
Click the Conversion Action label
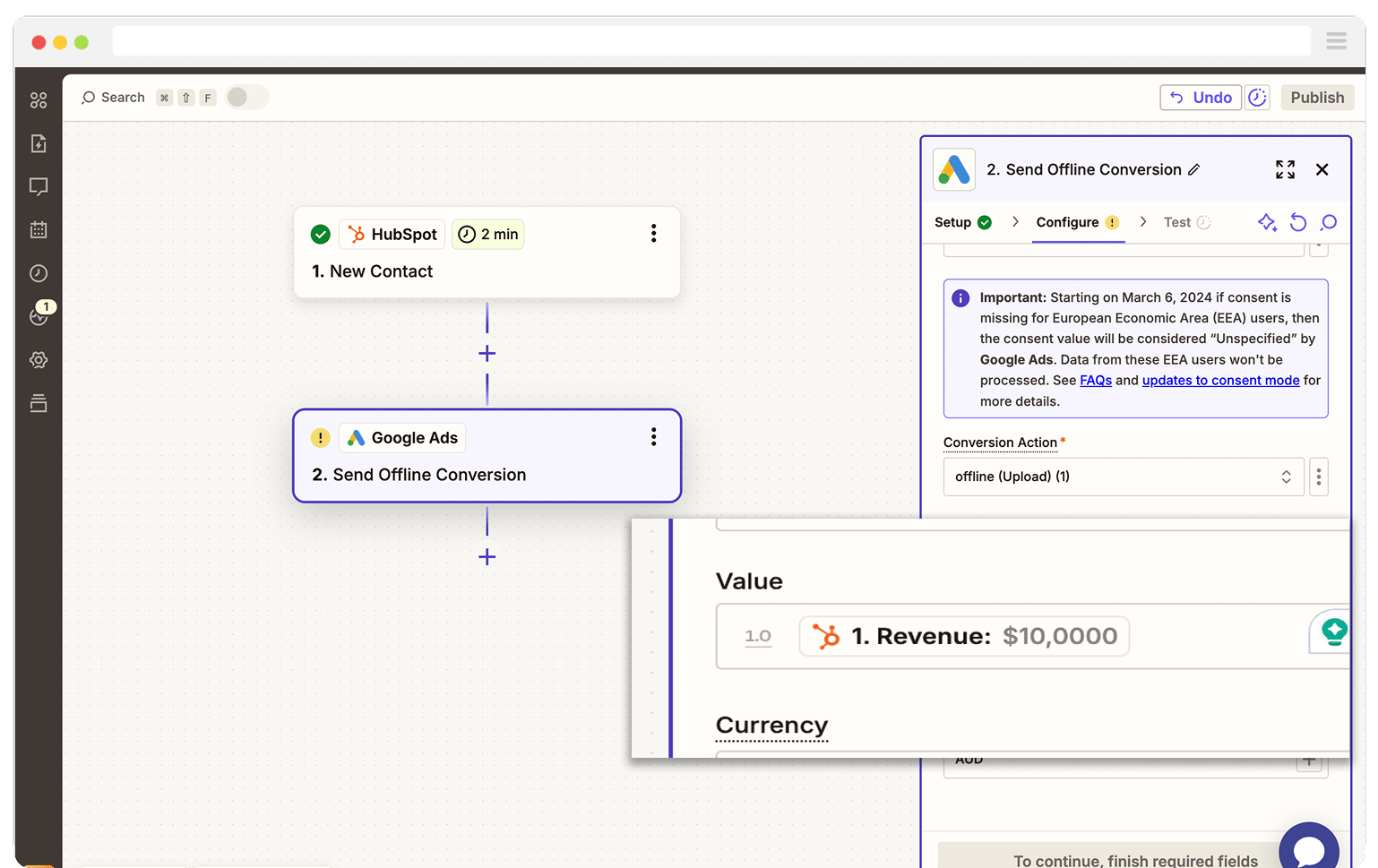coord(1000,443)
